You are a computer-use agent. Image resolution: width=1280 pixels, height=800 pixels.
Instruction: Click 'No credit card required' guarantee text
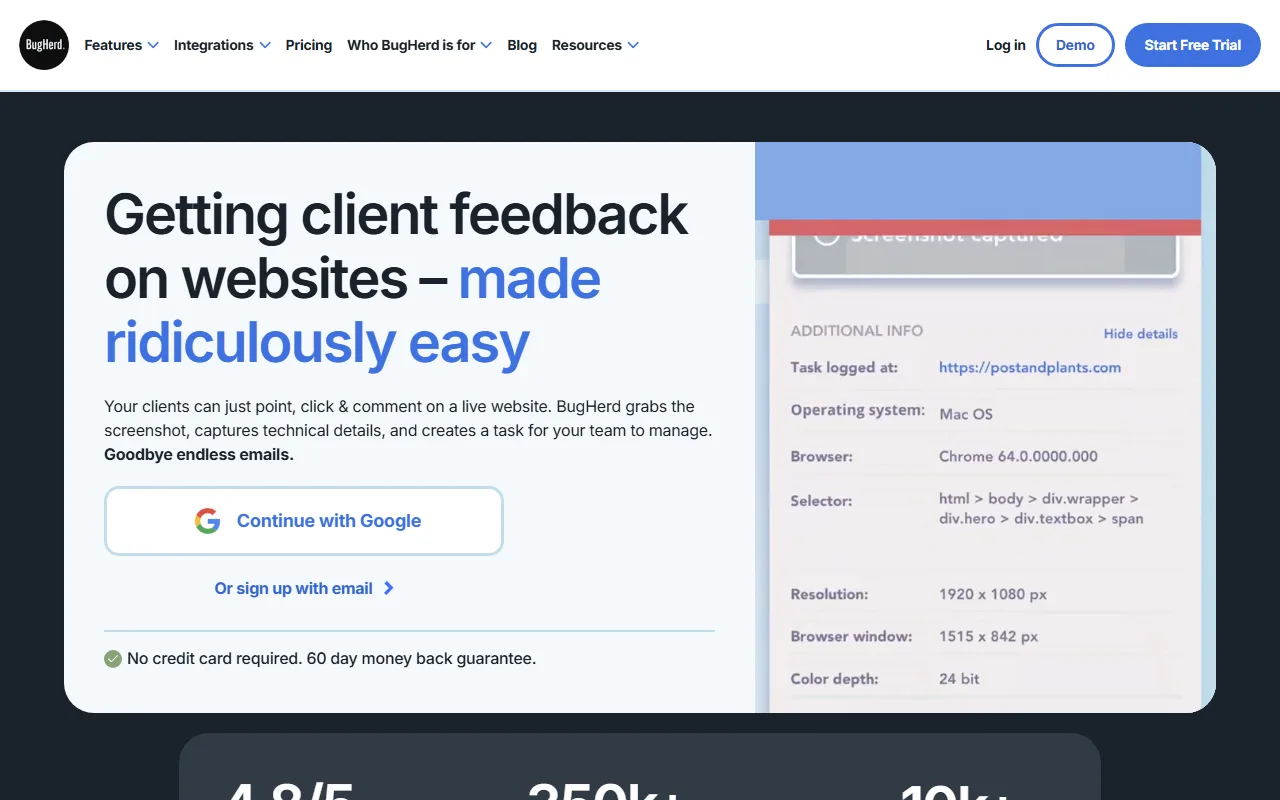(x=332, y=659)
